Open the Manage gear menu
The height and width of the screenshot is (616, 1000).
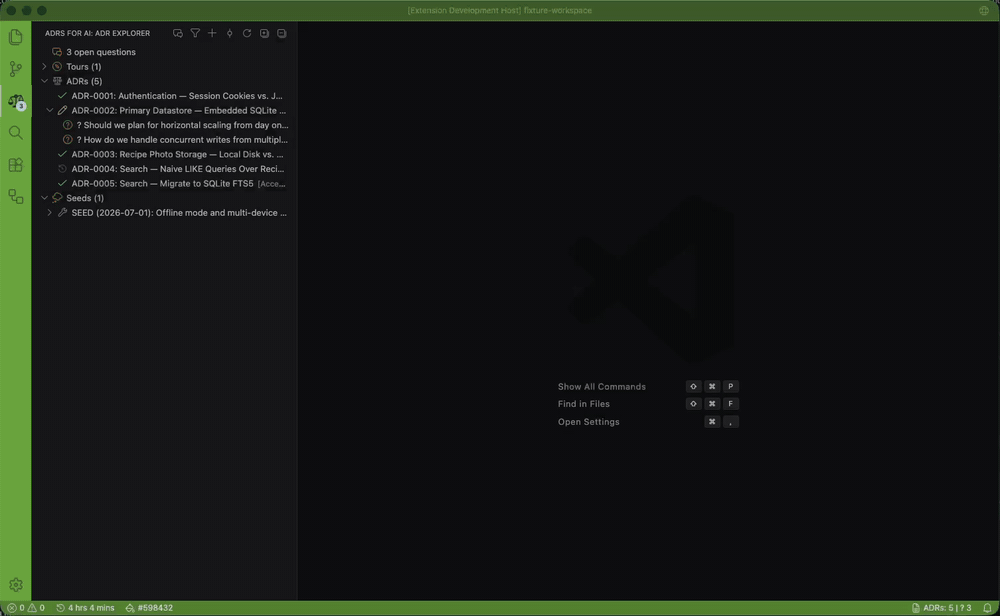pyautogui.click(x=15, y=585)
